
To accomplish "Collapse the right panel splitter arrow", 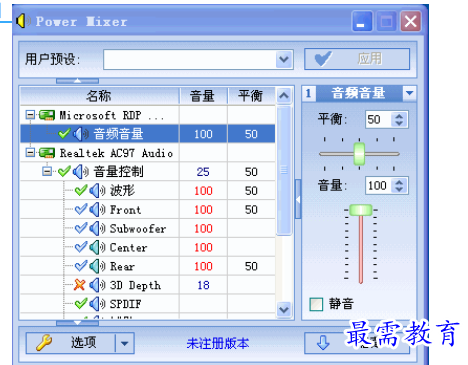I will 298,199.
